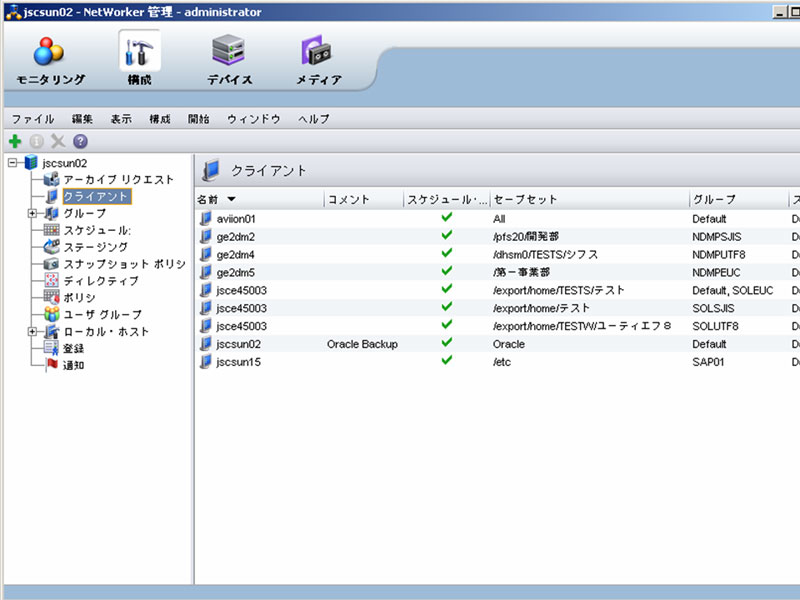Open the モニタリング (Monitoring) view icon

pyautogui.click(x=49, y=51)
